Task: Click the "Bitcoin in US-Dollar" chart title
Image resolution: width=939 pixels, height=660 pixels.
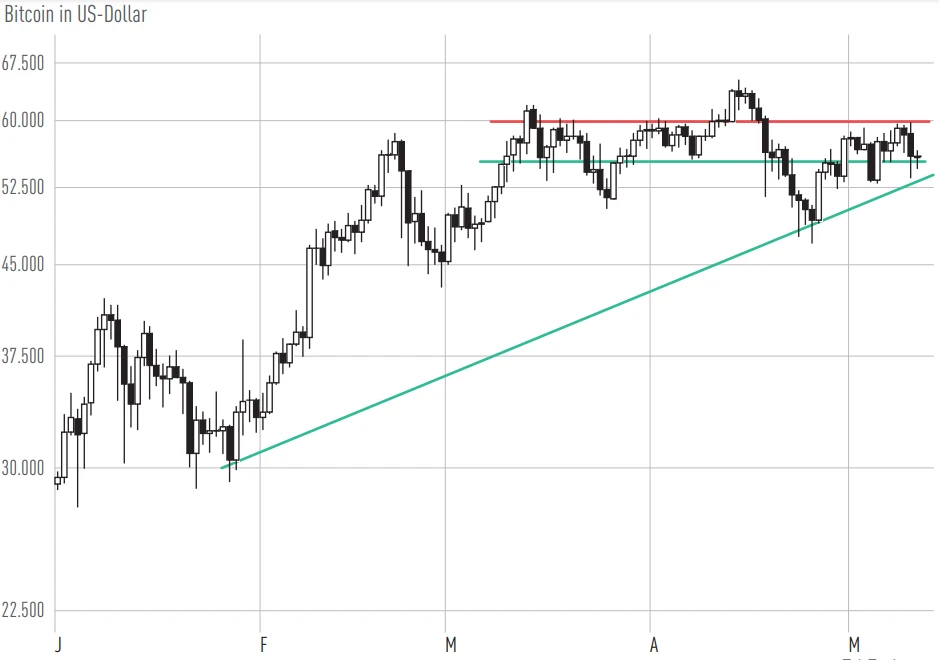Action: 76,14
